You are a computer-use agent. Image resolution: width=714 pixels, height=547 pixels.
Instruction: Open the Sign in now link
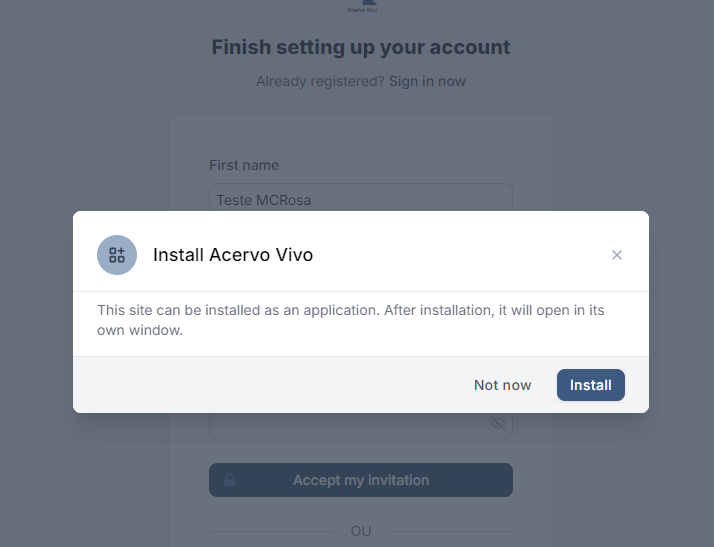pos(427,81)
